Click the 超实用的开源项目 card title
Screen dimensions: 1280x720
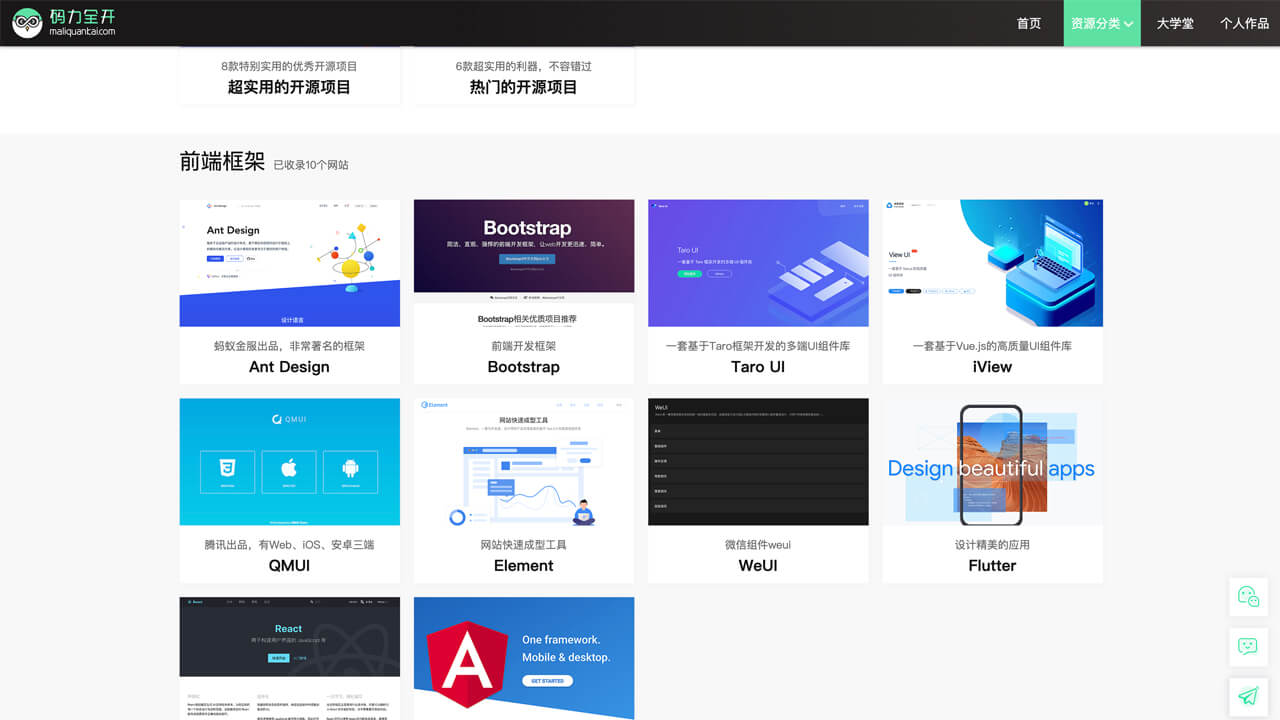point(289,87)
